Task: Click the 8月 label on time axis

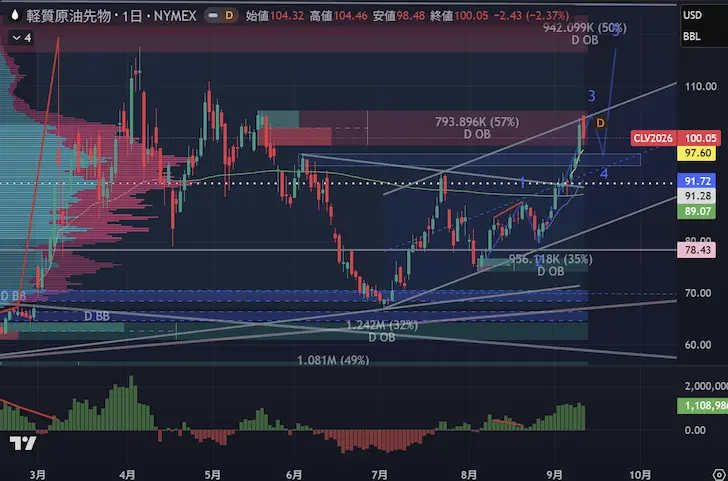Action: [469, 474]
